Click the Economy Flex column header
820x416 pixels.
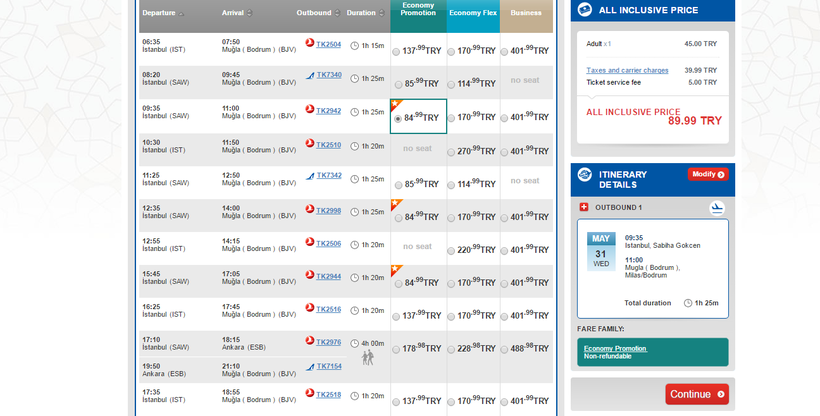tap(473, 13)
